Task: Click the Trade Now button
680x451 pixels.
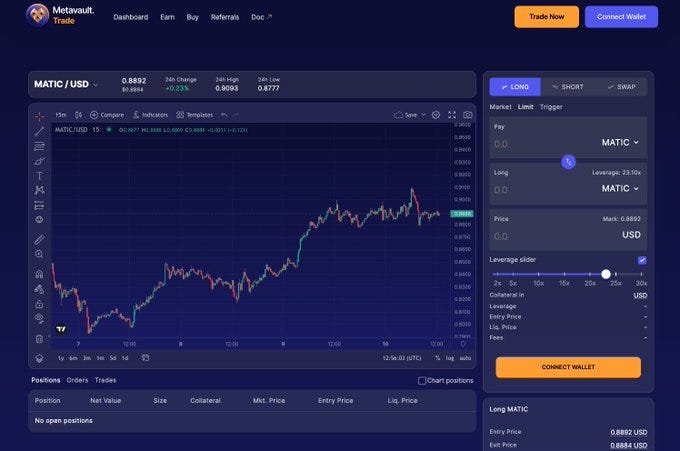Action: 546,16
